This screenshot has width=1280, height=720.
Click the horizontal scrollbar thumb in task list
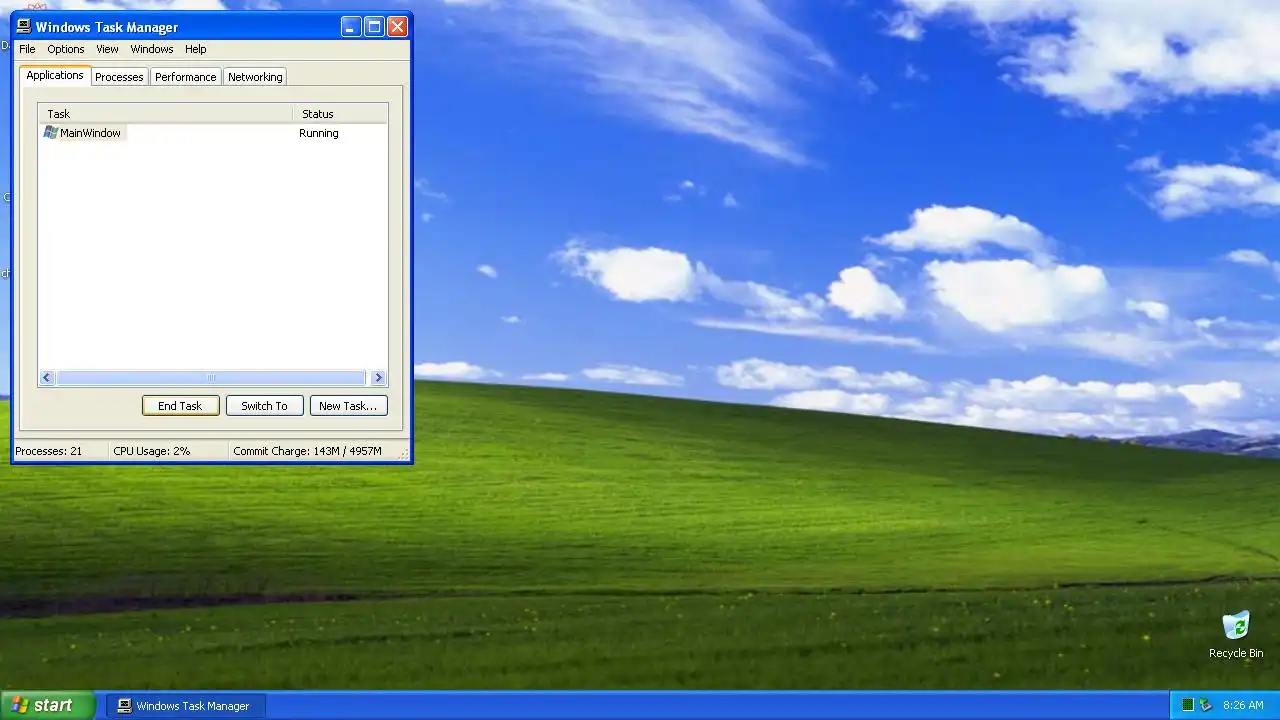point(211,377)
